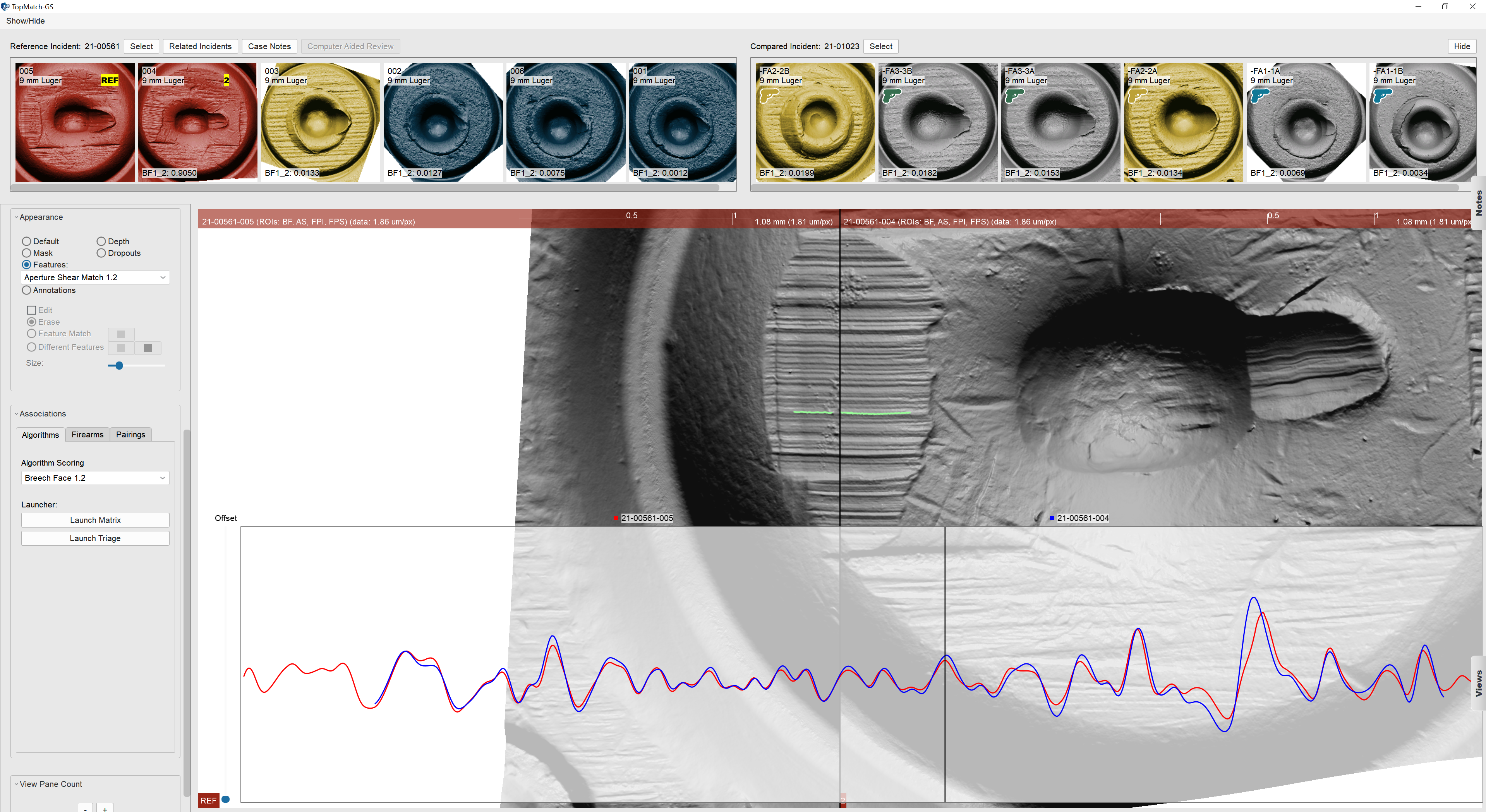Switch to the Firearms tab
1486x812 pixels.
[87, 434]
